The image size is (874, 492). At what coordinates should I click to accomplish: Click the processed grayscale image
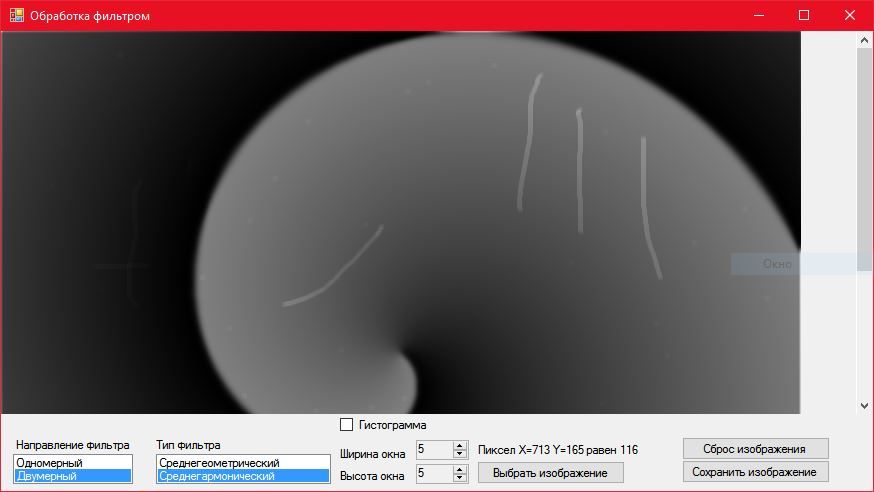(x=401, y=222)
